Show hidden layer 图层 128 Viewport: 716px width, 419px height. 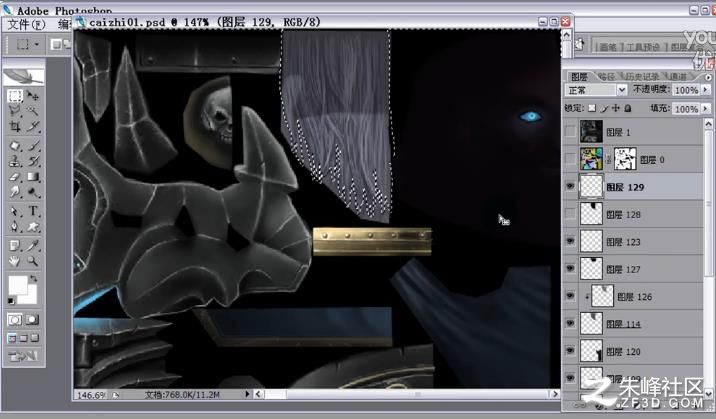pos(570,214)
